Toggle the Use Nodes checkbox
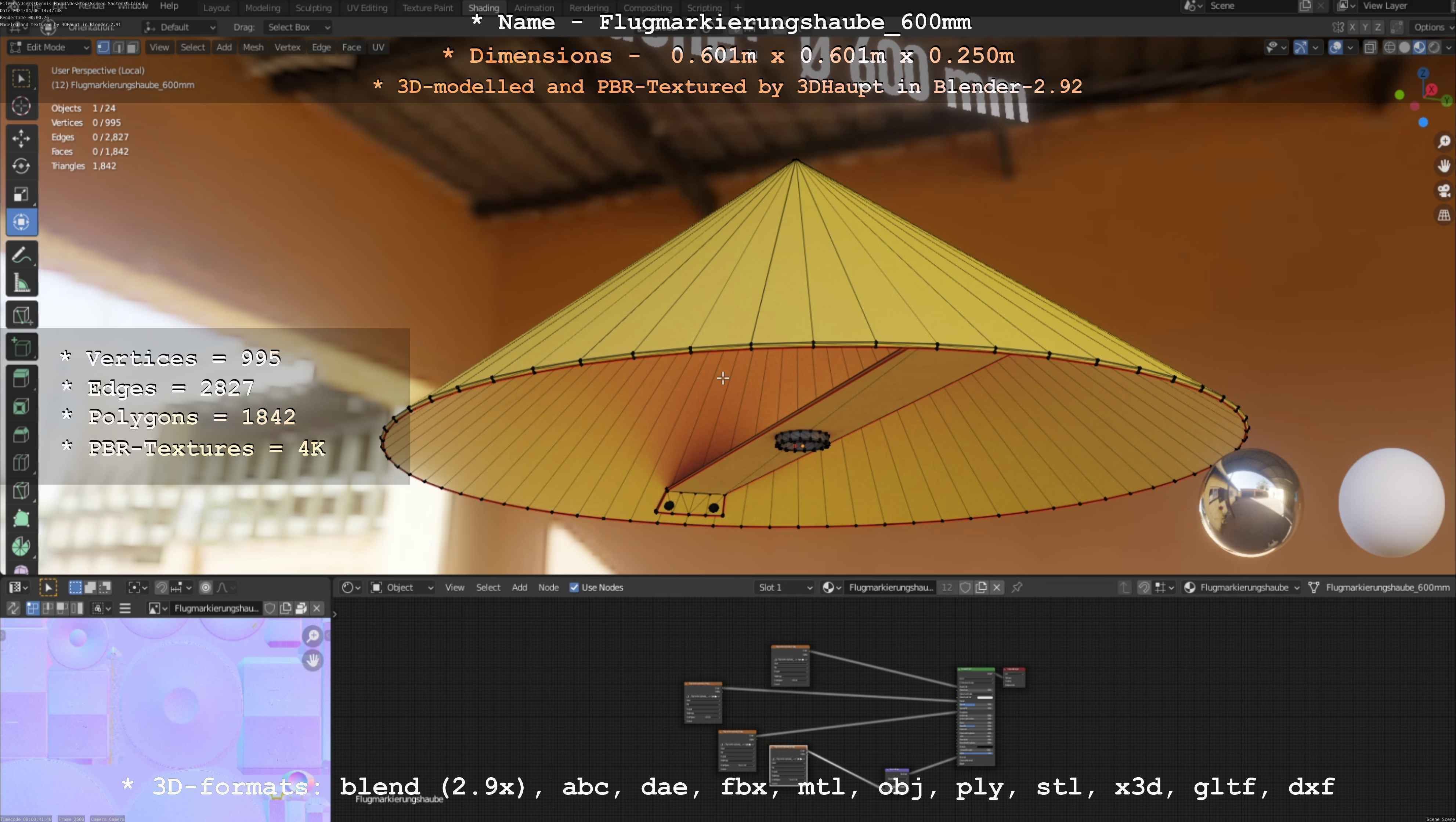This screenshot has height=822, width=1456. (x=574, y=587)
